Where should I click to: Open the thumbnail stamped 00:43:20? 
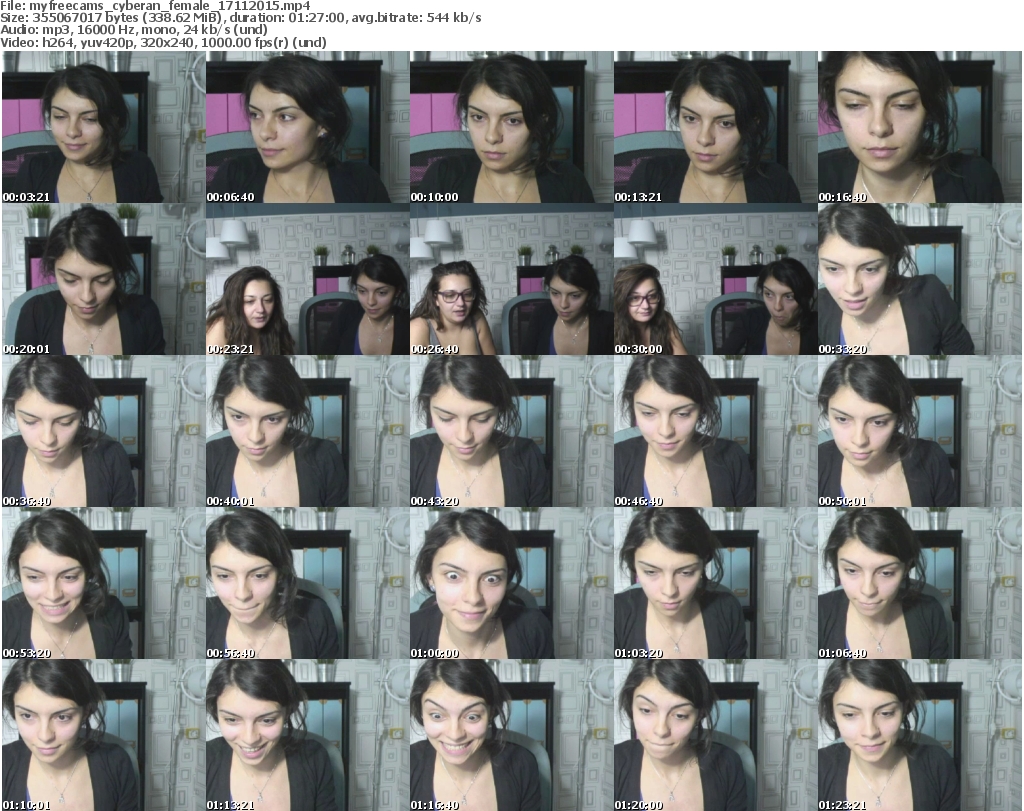point(511,432)
